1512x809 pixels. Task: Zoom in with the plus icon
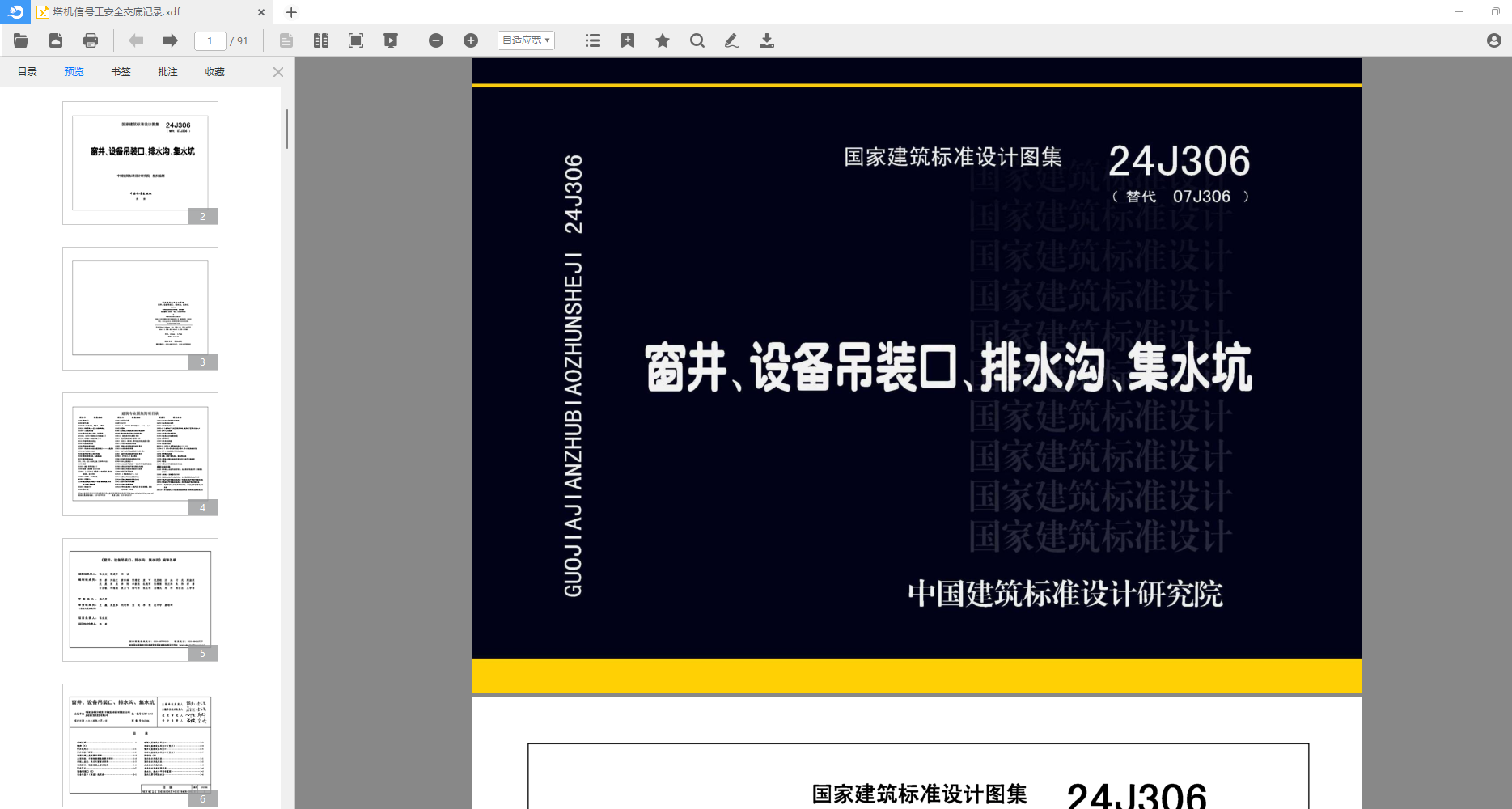471,40
